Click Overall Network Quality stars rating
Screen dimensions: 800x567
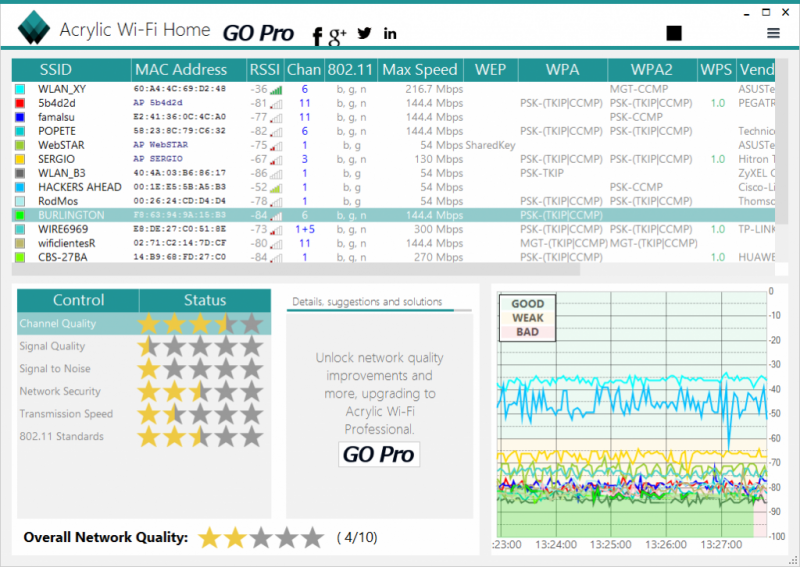261,537
